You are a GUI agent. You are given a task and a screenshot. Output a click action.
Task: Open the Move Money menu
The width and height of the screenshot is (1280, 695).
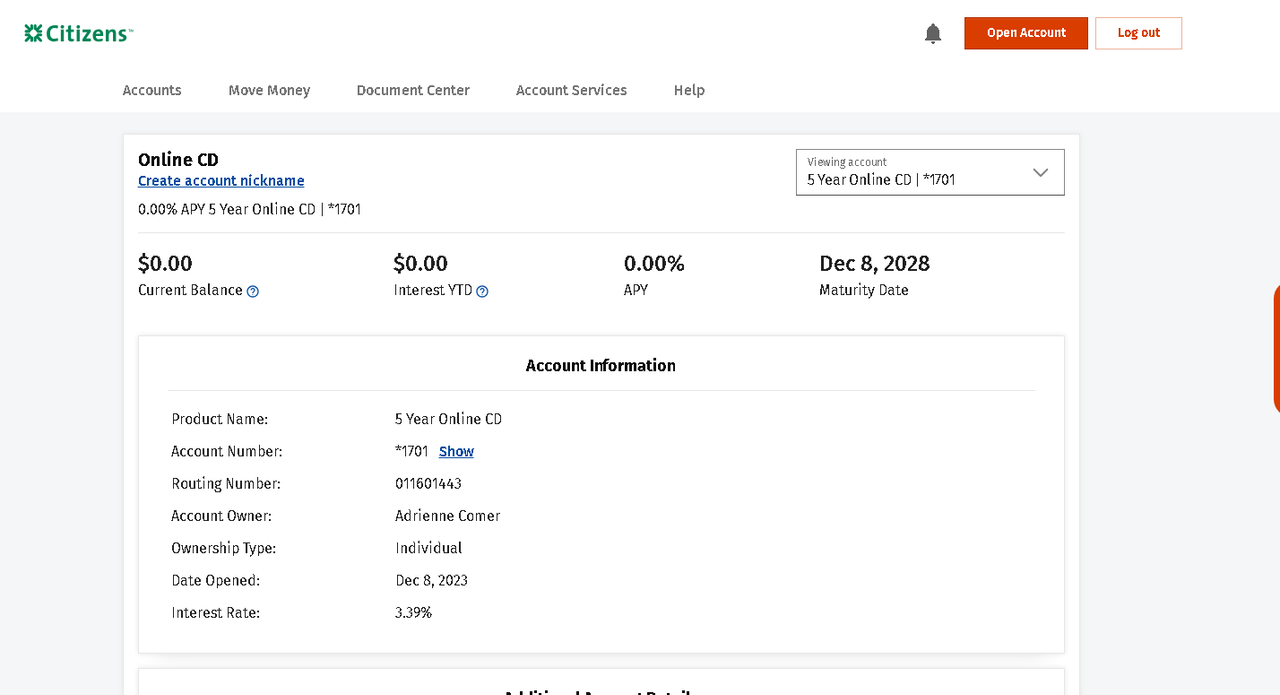coord(269,90)
